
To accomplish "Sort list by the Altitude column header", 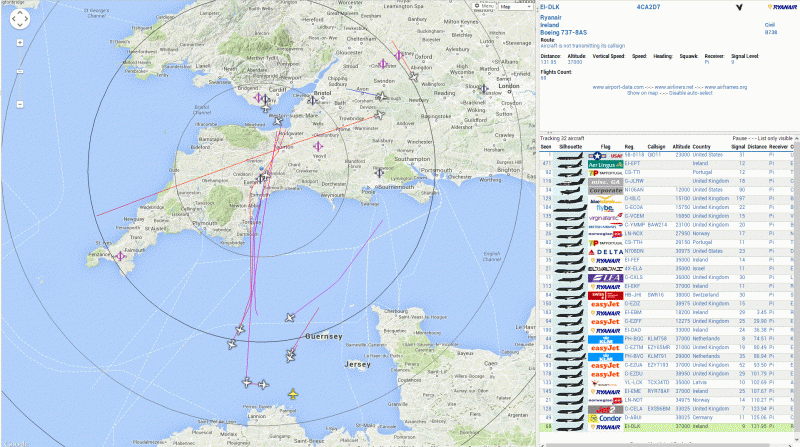I will tap(681, 147).
